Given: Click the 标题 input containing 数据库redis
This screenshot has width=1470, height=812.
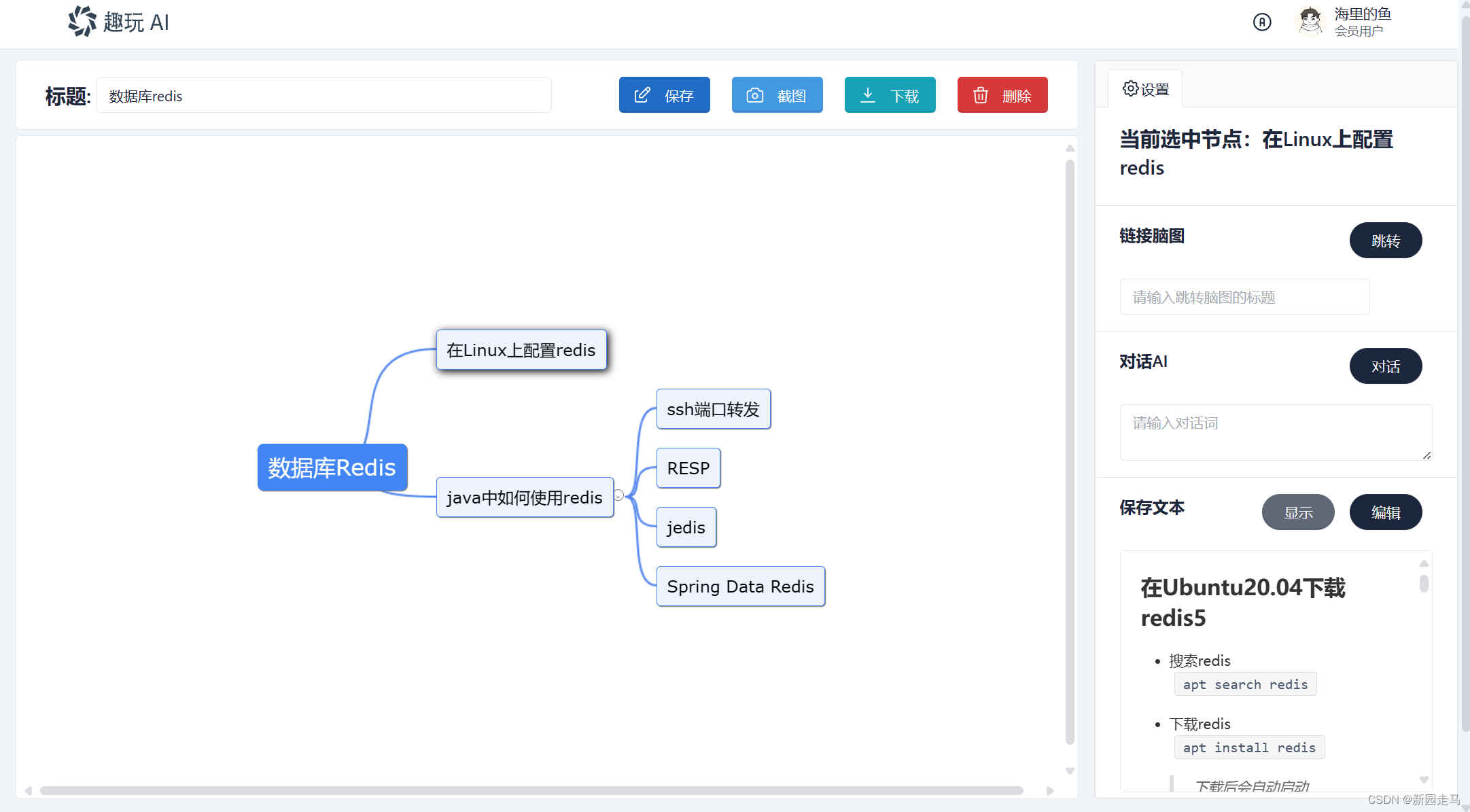Looking at the screenshot, I should (323, 96).
